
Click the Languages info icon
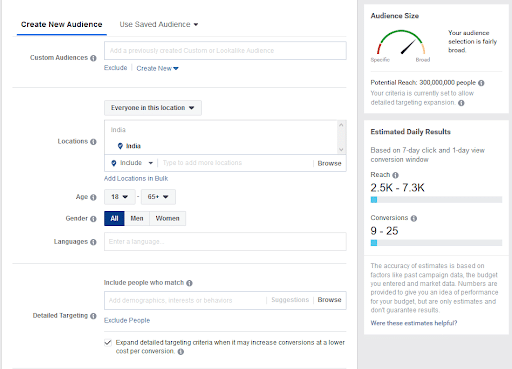93,242
